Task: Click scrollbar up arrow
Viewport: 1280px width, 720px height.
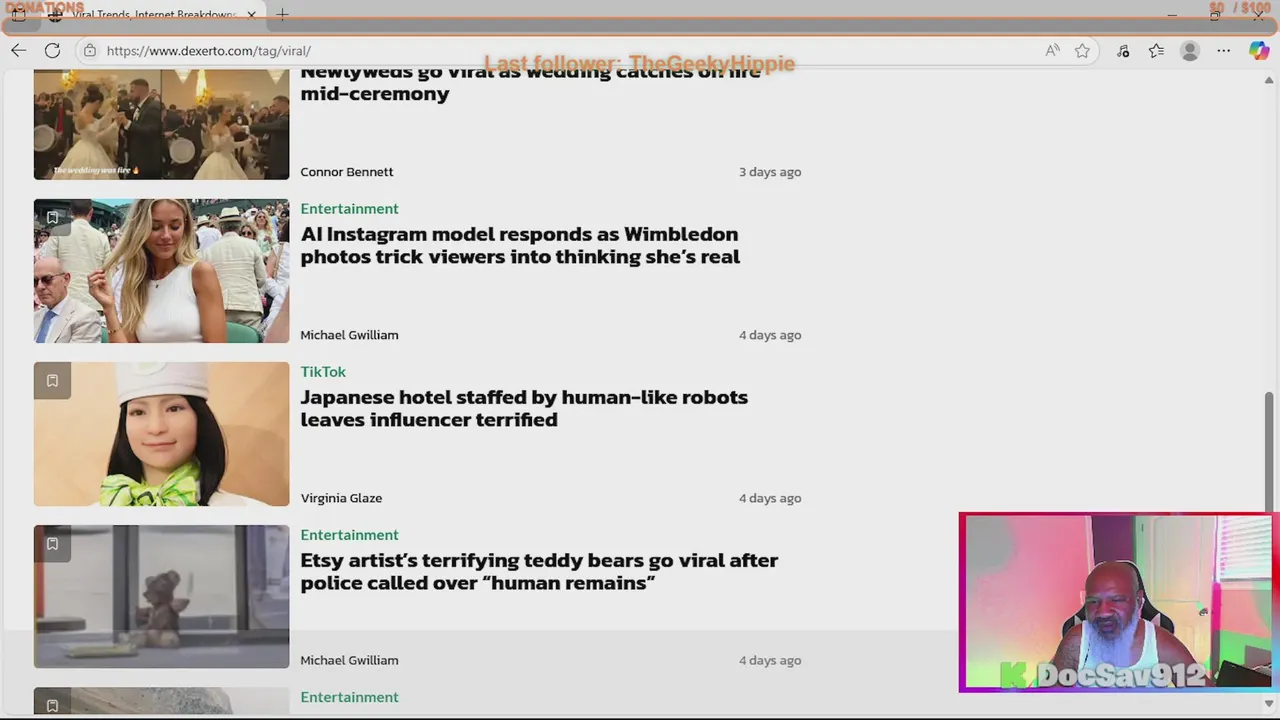Action: (x=1269, y=78)
